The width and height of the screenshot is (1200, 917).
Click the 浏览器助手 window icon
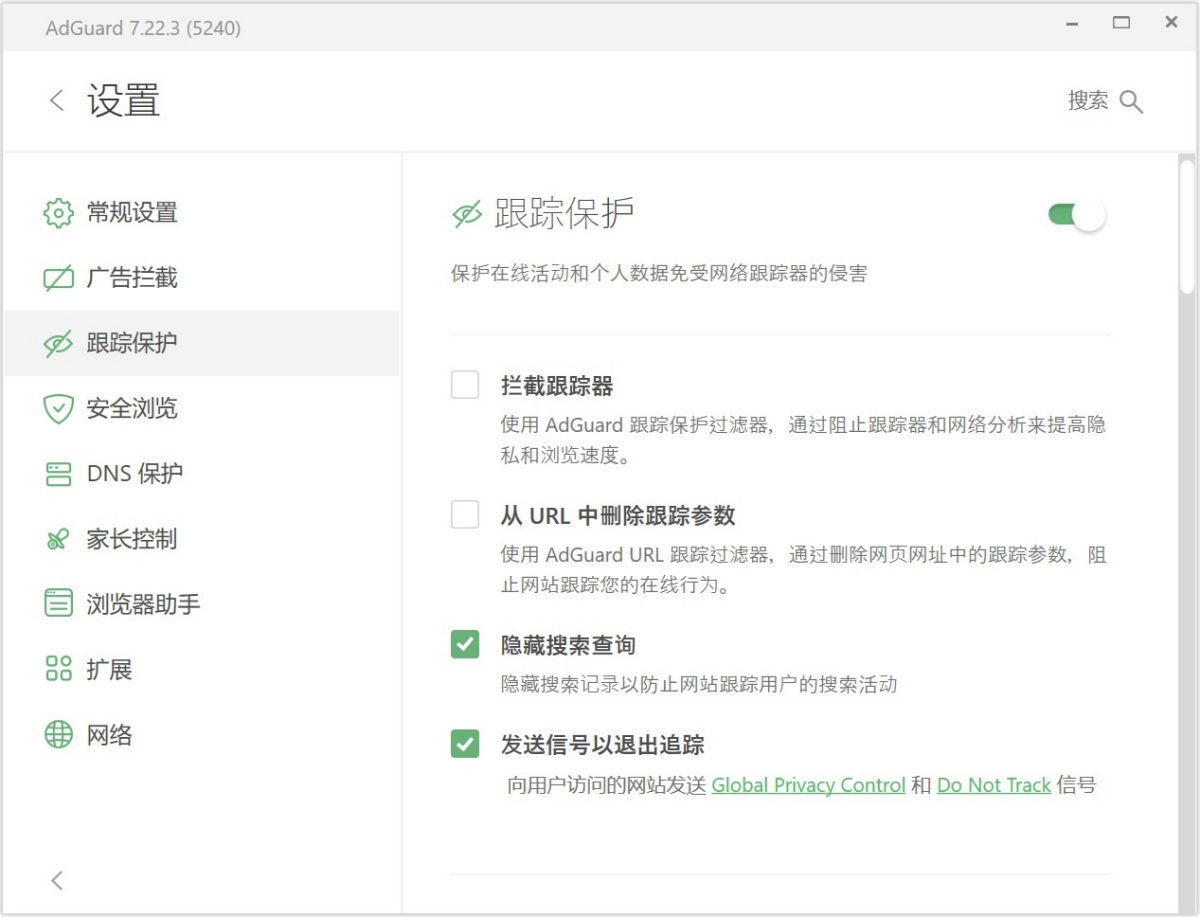[x=59, y=604]
